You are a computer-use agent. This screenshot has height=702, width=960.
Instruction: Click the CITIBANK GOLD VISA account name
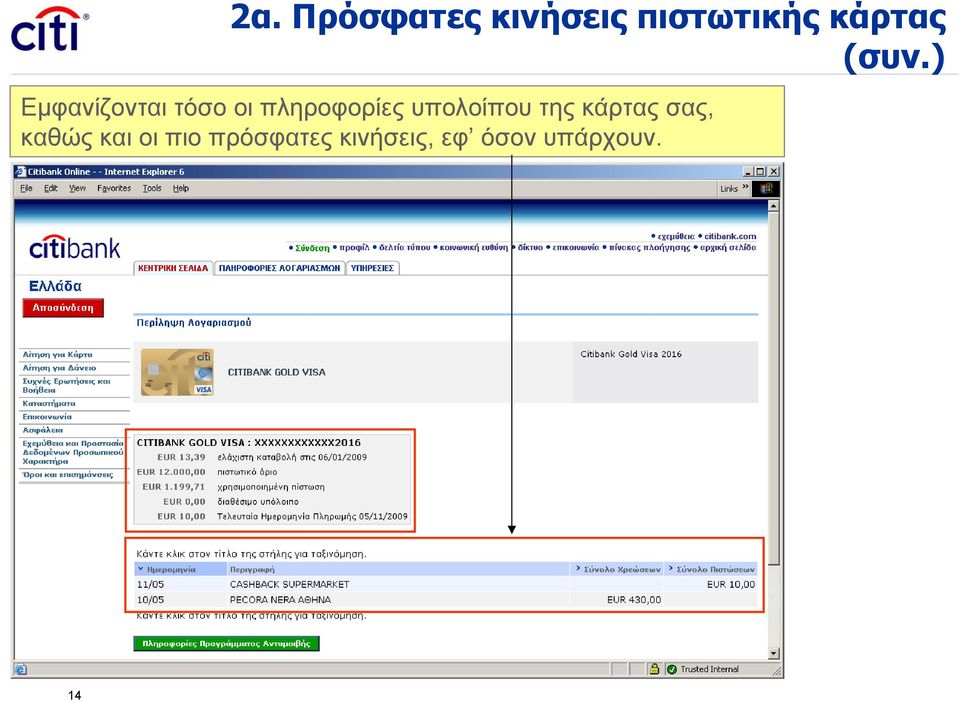pyautogui.click(x=277, y=372)
